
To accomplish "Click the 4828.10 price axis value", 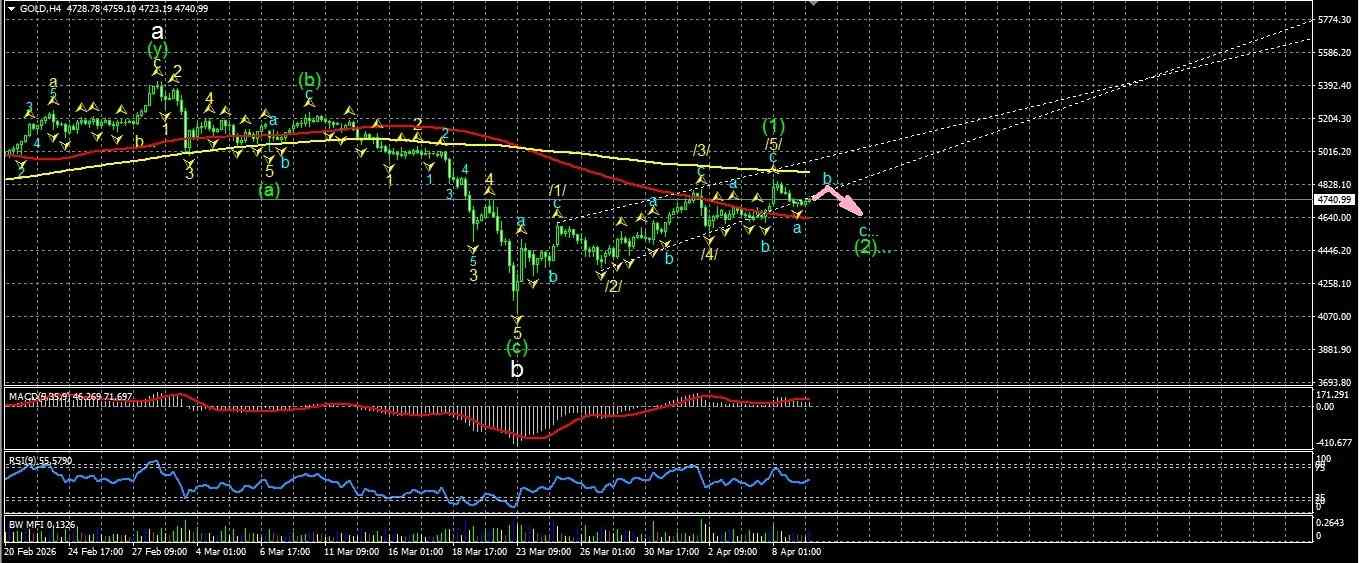I will click(1334, 185).
